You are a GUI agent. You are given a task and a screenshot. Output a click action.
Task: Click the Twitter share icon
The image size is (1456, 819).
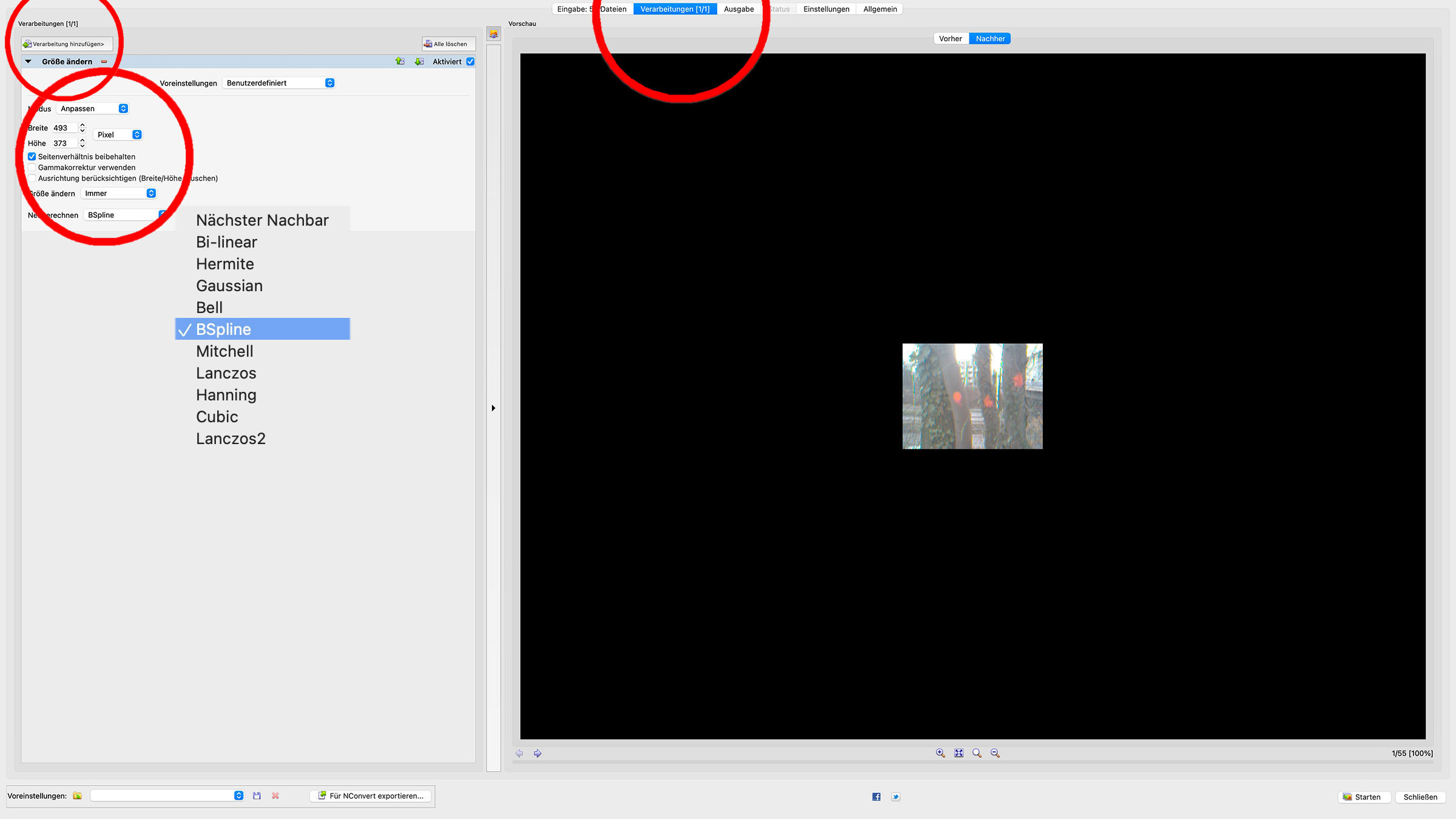tap(895, 797)
